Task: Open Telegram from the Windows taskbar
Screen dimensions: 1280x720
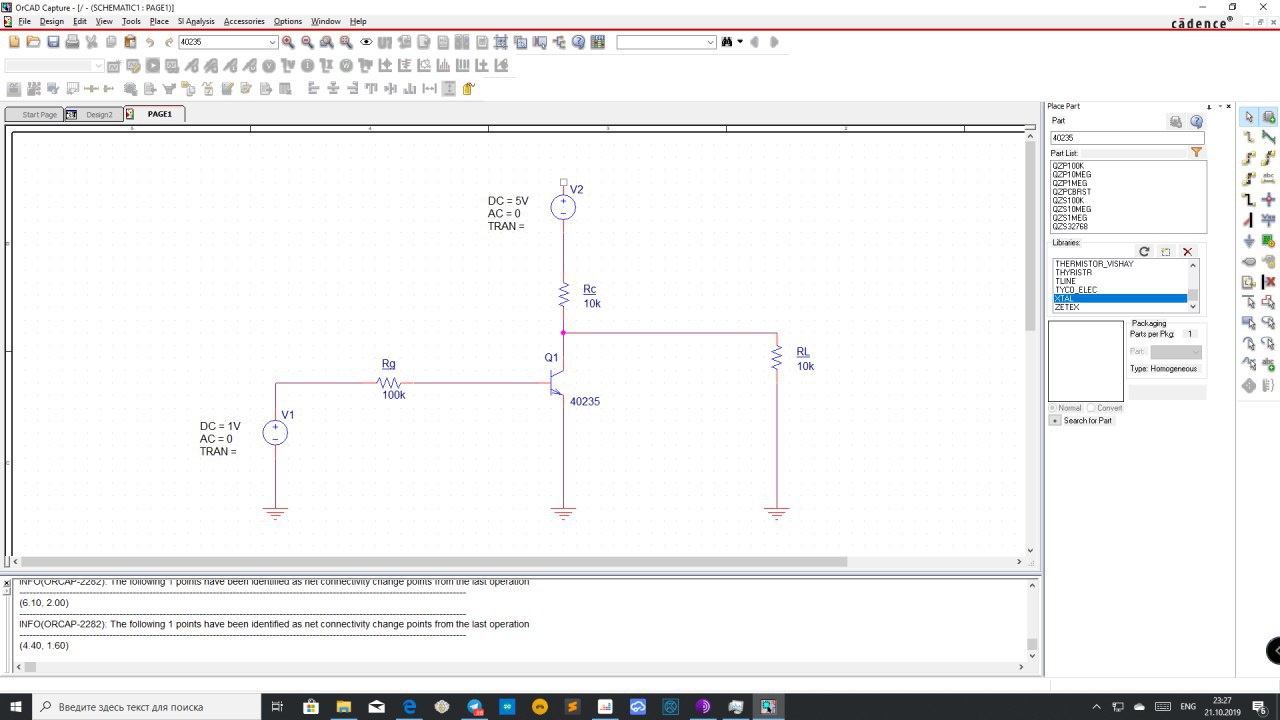Action: pyautogui.click(x=475, y=706)
